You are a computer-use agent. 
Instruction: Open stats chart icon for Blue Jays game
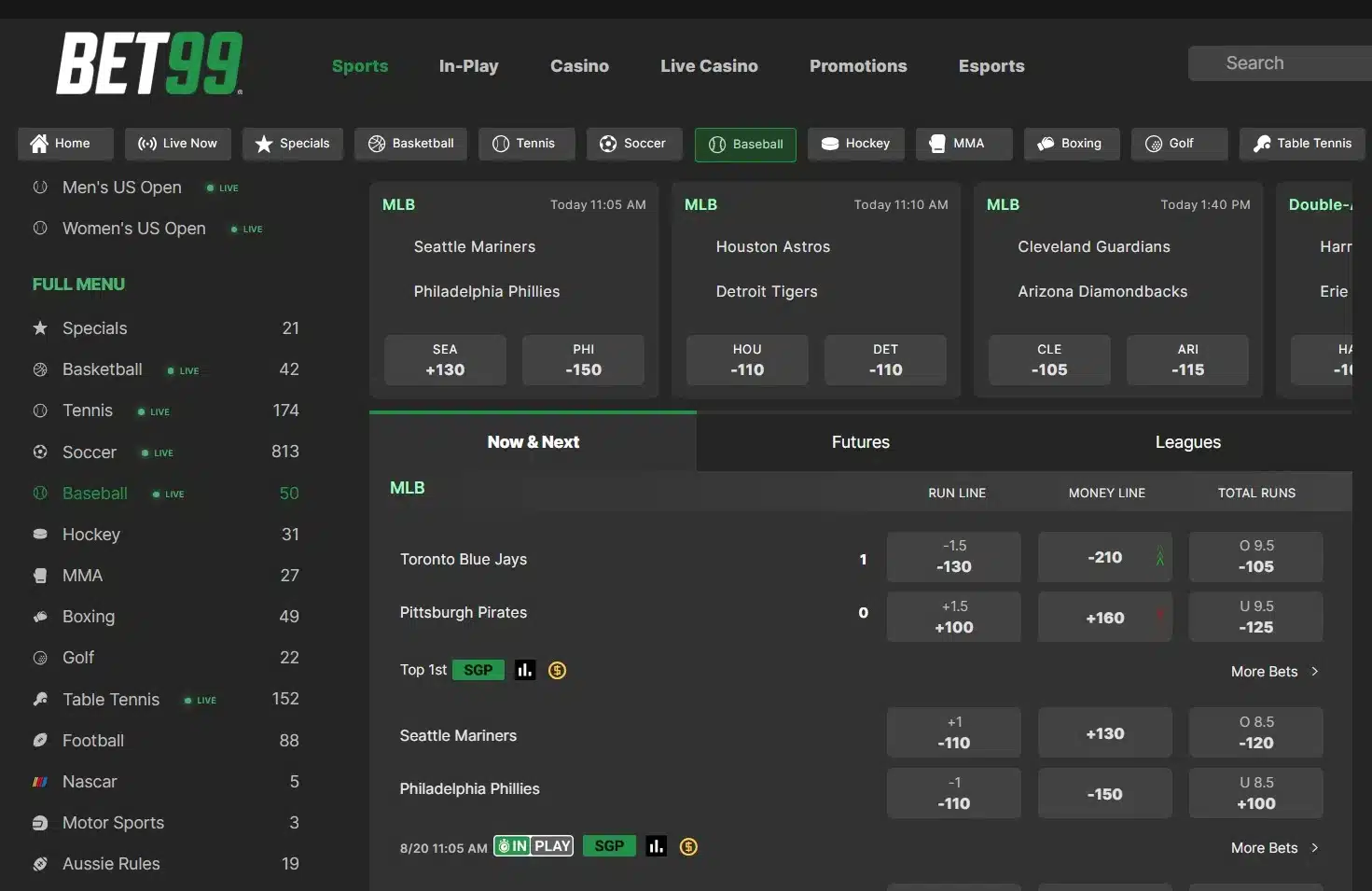coord(525,670)
